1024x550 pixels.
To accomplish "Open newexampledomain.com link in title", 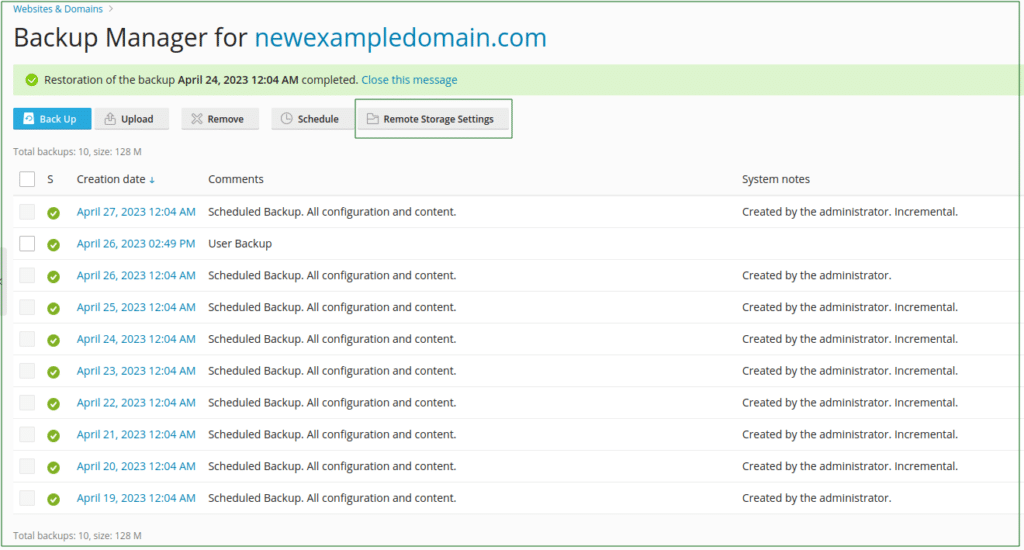I will coord(400,38).
